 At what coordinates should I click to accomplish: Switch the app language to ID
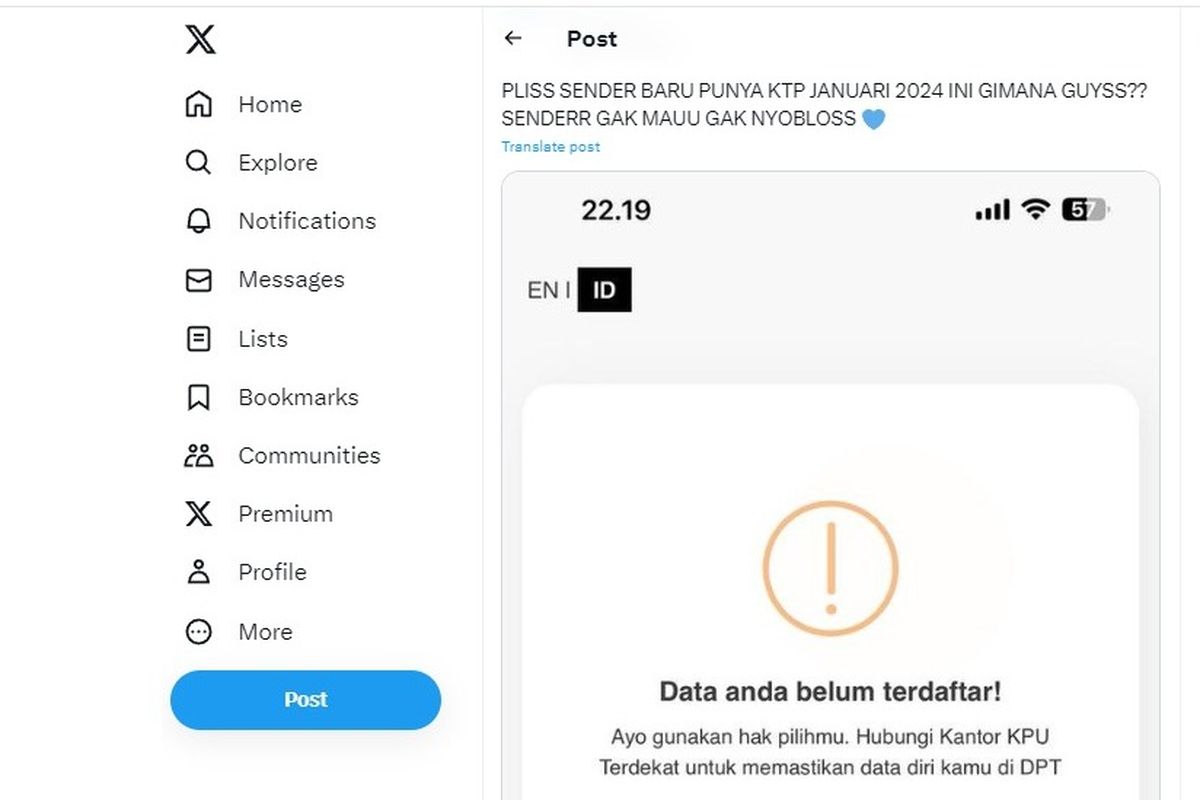(x=607, y=290)
